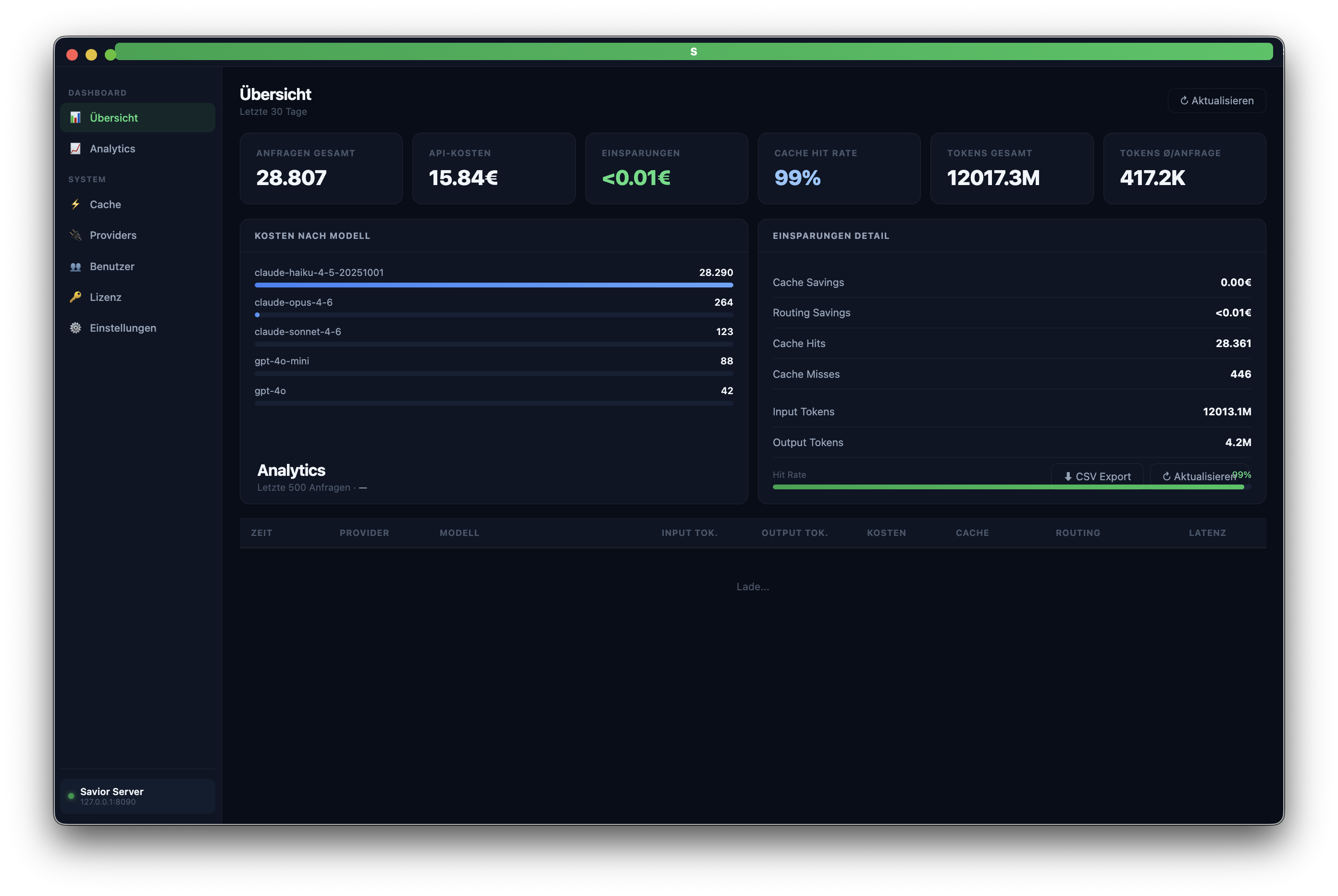Click the green server status dot

71,796
